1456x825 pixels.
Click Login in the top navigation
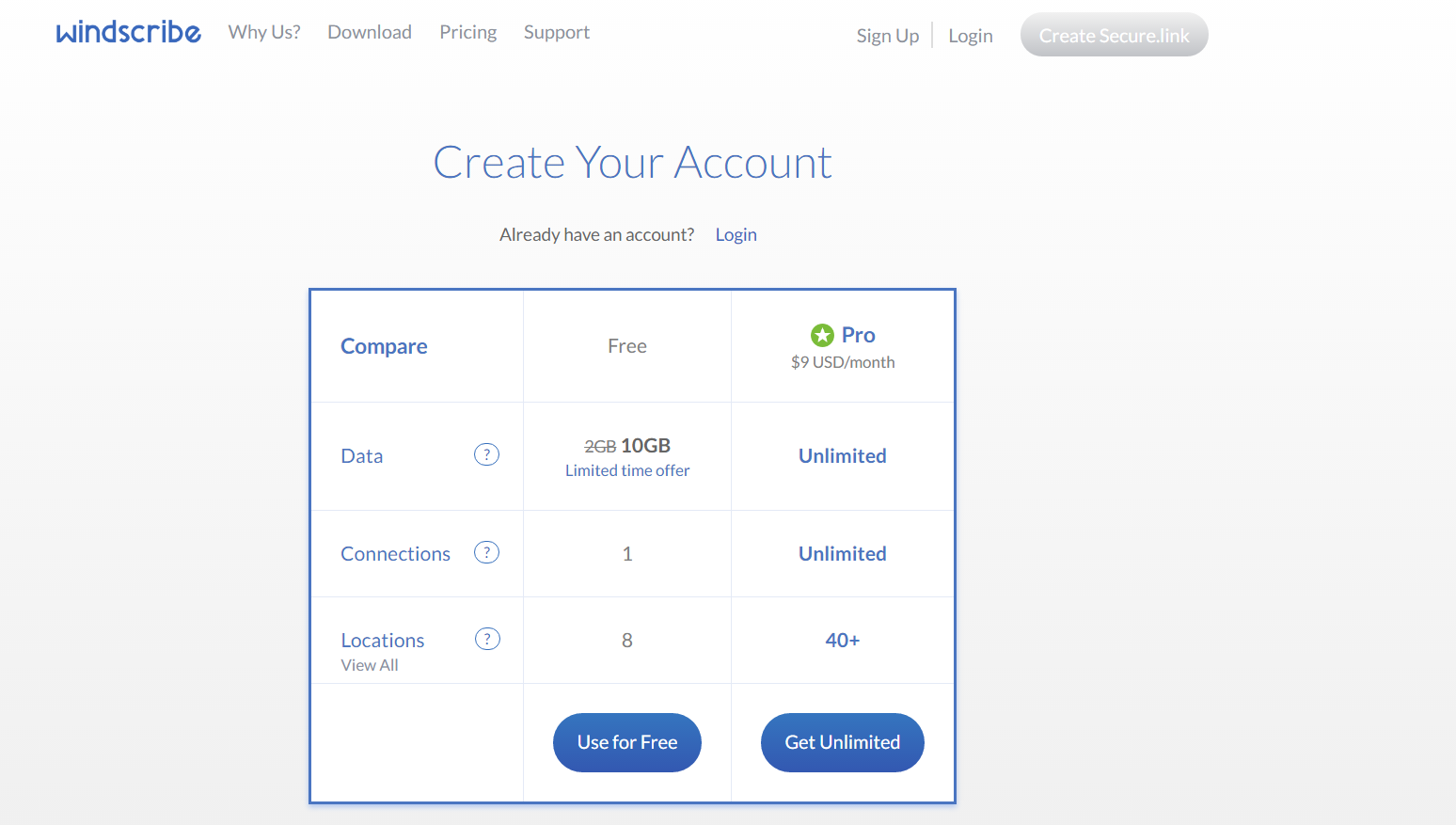[971, 36]
